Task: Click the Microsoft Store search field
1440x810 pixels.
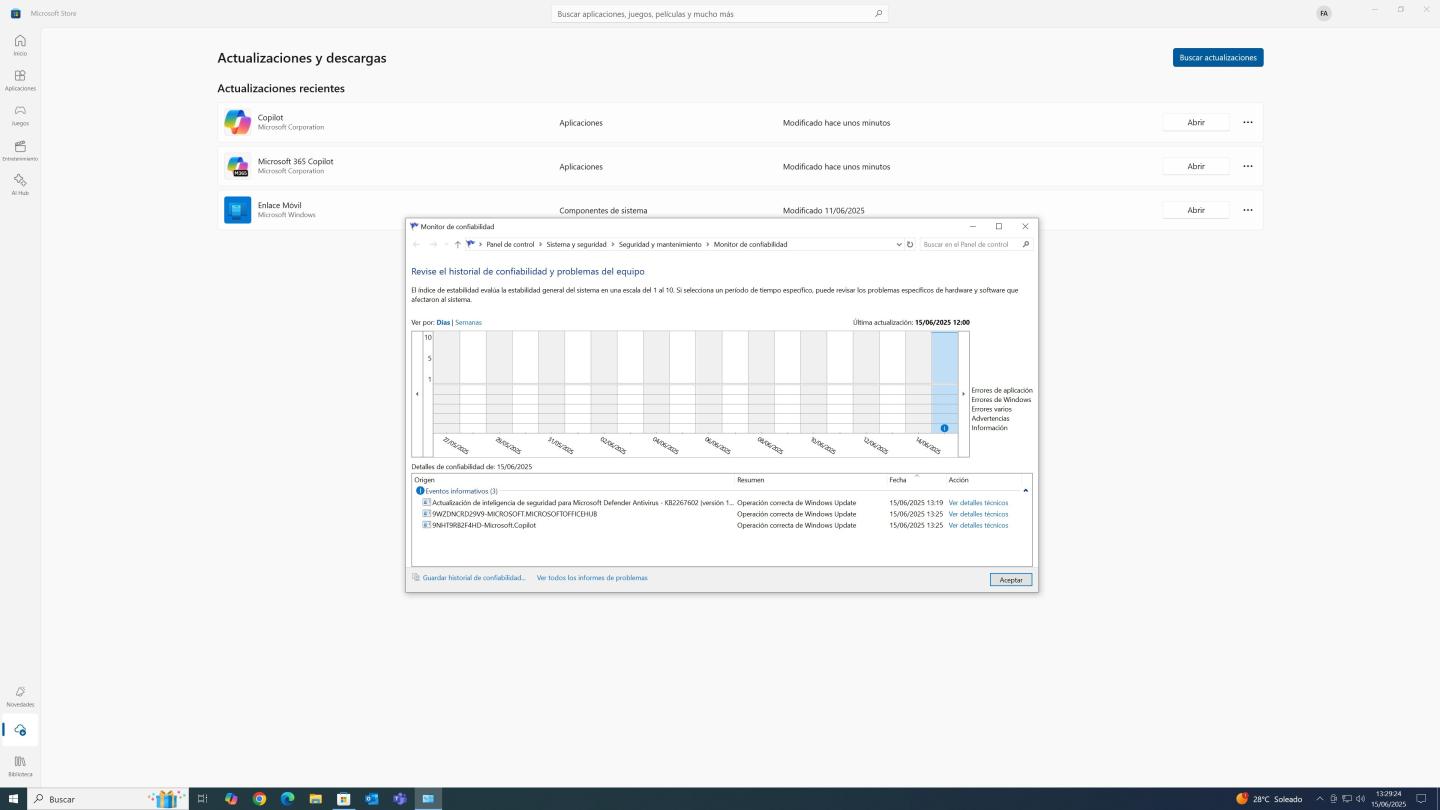Action: [x=712, y=14]
